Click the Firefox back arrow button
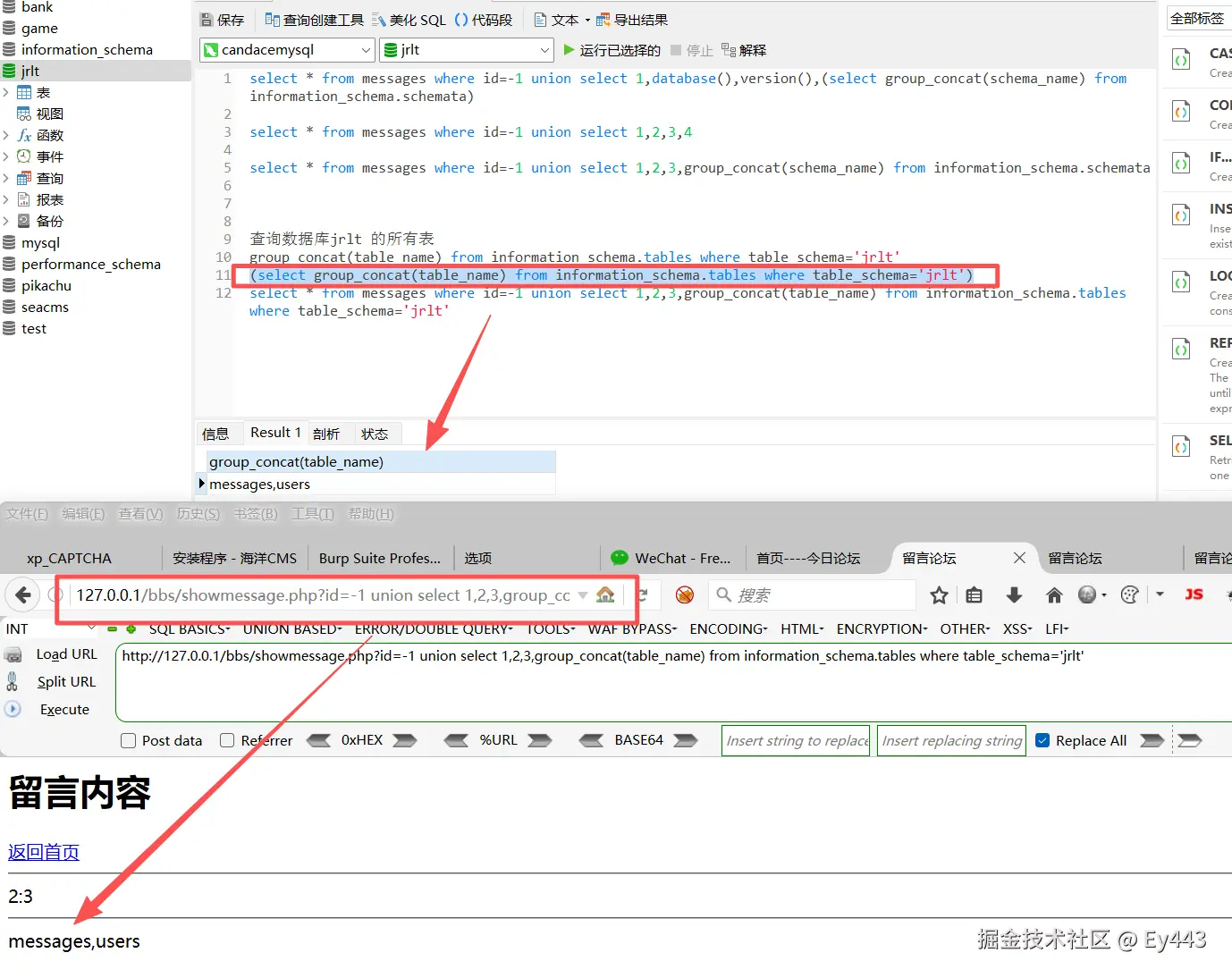Viewport: 1232px width, 978px height. point(23,595)
